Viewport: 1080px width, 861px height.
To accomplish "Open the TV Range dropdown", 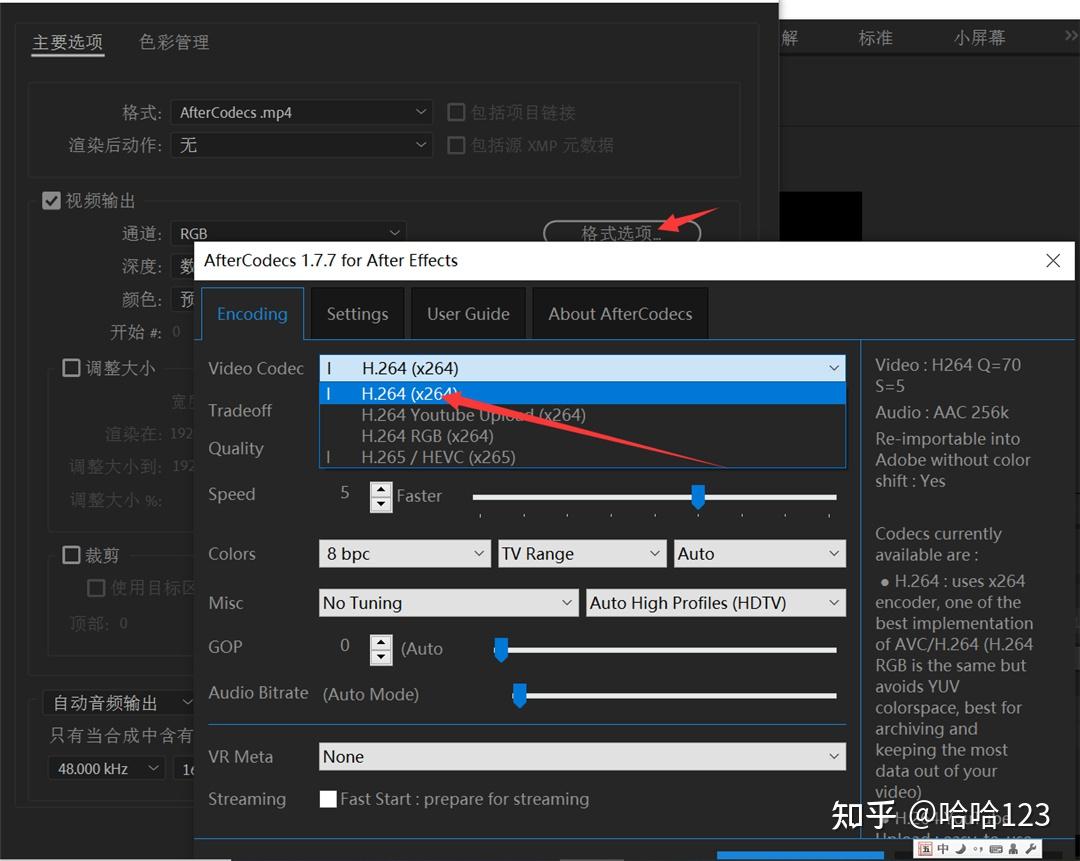I will 582,554.
